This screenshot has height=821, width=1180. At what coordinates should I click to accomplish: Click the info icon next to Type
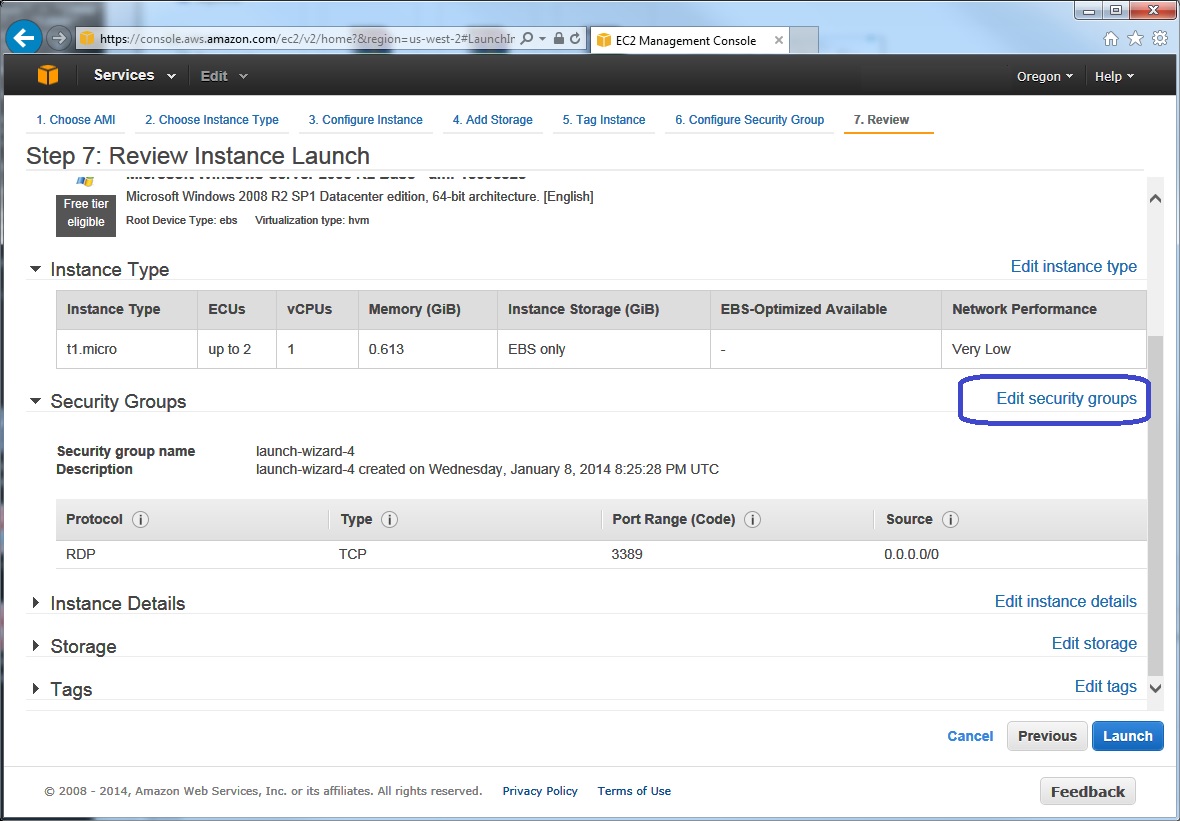[389, 519]
